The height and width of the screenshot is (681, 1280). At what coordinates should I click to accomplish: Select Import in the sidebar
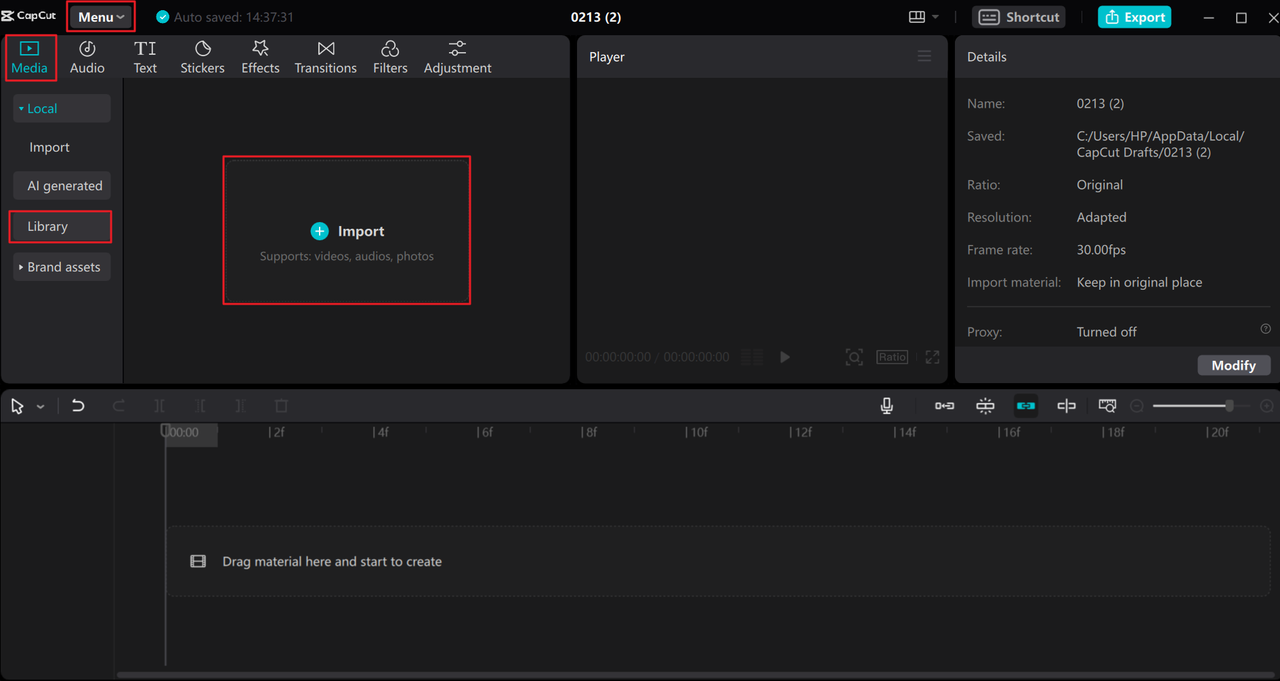49,147
